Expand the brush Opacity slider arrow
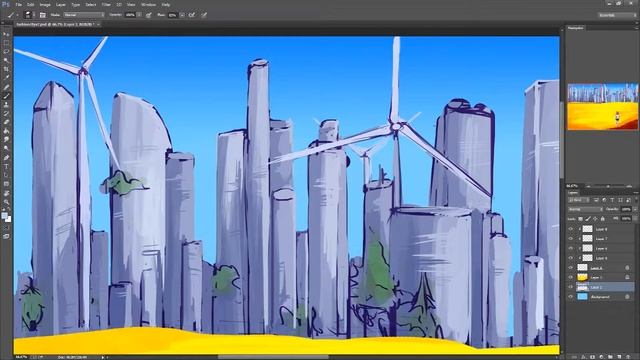The height and width of the screenshot is (360, 640). tap(139, 15)
